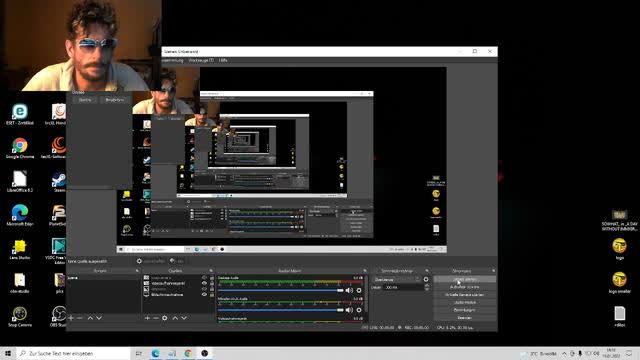Image resolution: width=640 pixels, height=360 pixels.
Task: Add a new source with the Quellen plus icon
Action: (147, 318)
